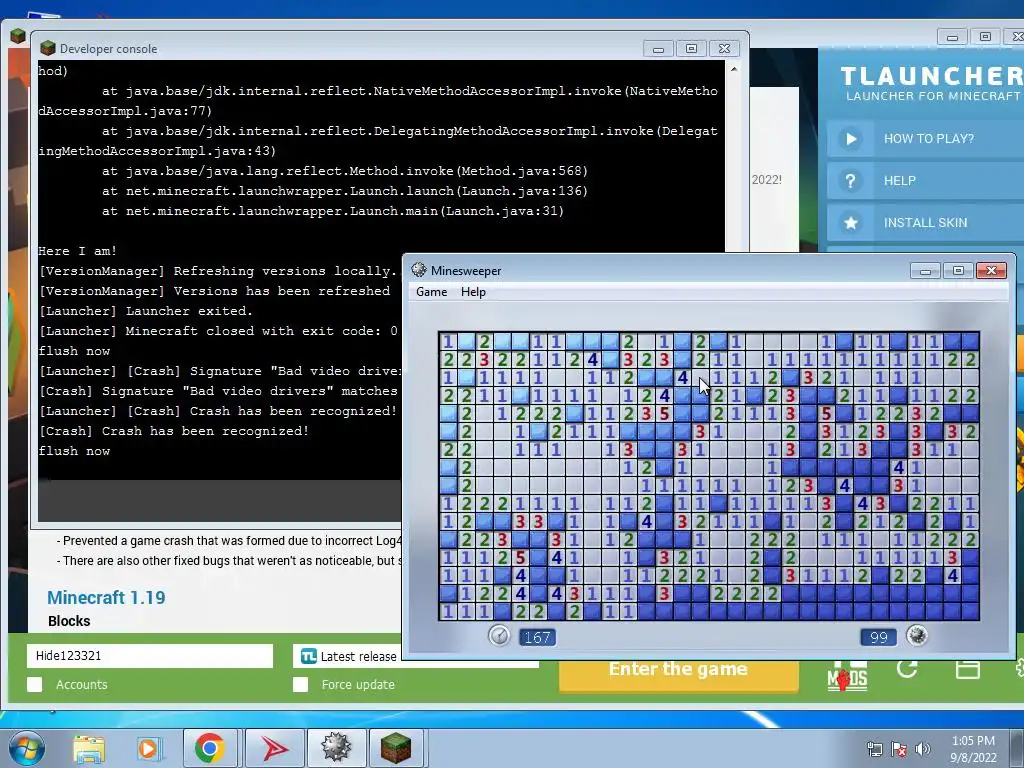
Task: Click the 'Minecraft closed with exit code' line
Action: (x=218, y=331)
